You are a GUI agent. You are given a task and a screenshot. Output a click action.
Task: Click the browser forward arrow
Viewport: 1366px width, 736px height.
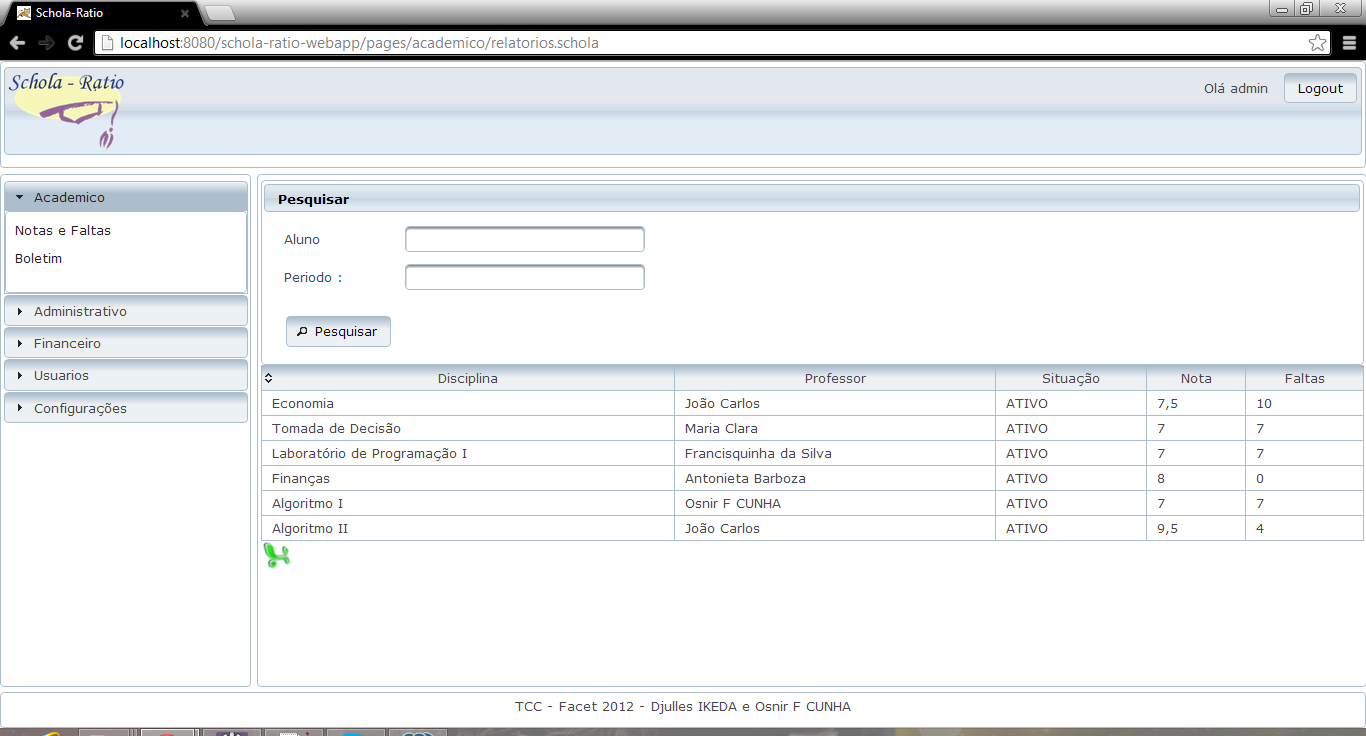point(46,43)
